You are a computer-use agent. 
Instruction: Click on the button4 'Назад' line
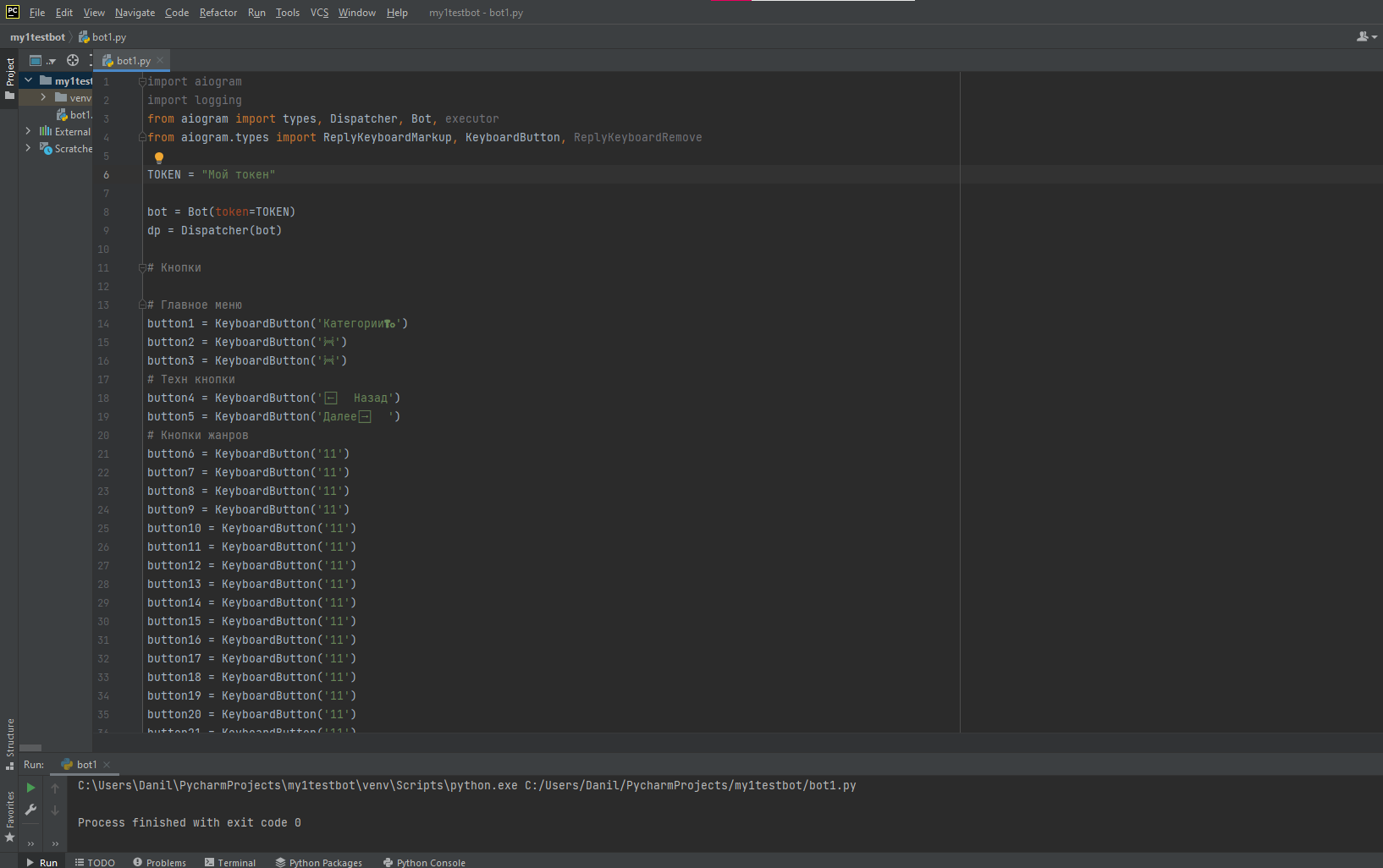pyautogui.click(x=273, y=398)
